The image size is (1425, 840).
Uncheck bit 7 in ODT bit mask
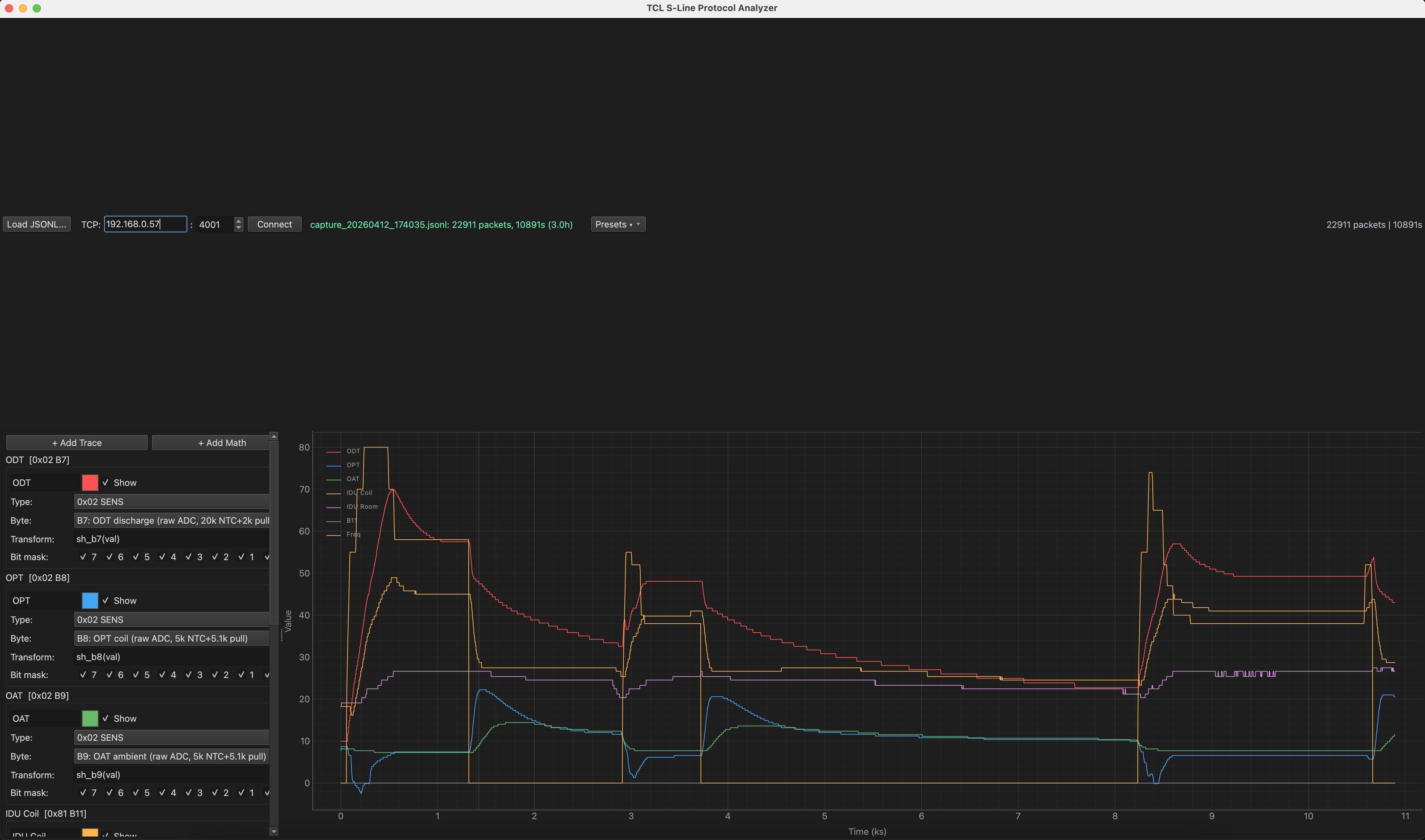click(x=84, y=557)
